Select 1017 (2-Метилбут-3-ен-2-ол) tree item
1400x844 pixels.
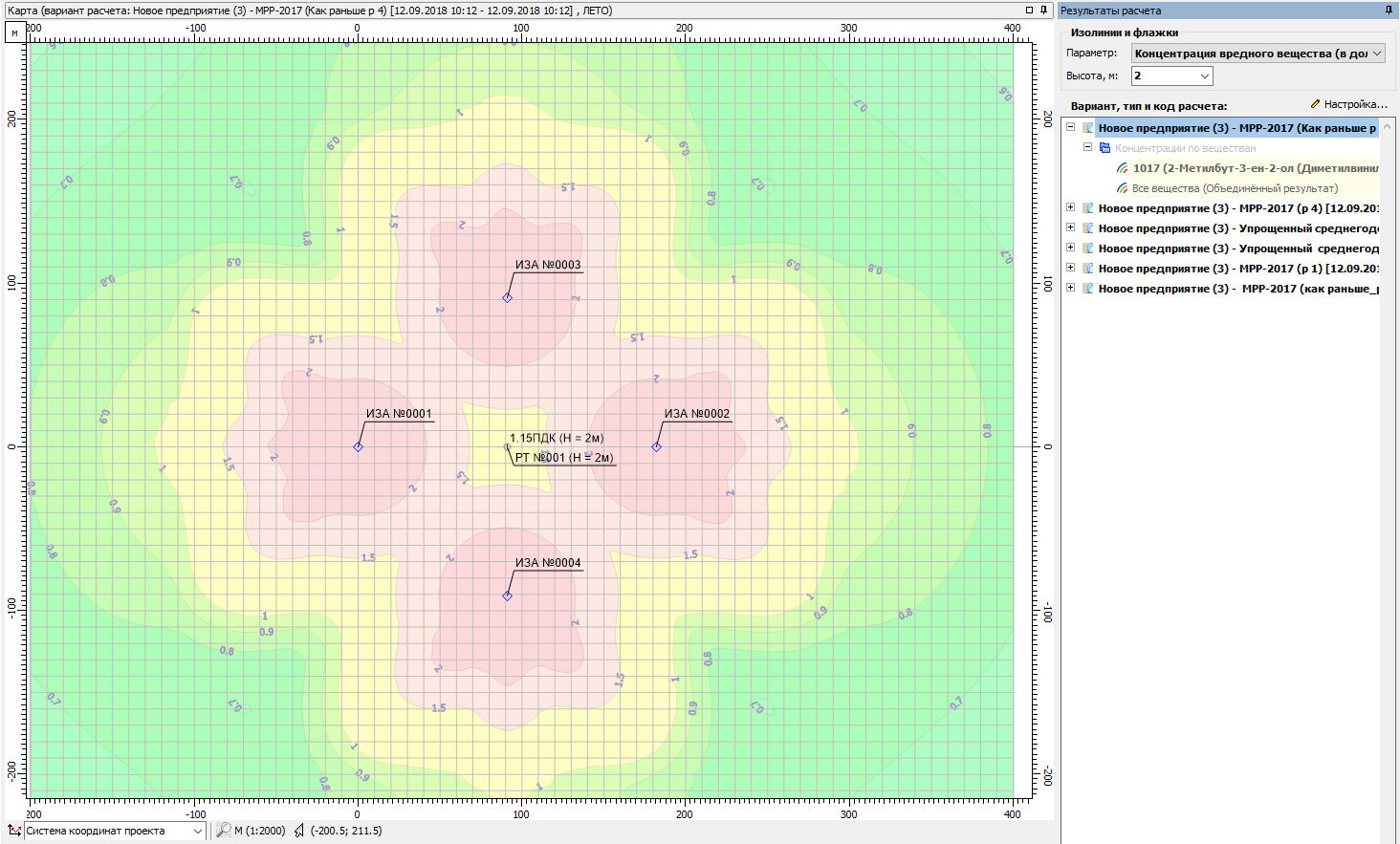tap(1255, 168)
